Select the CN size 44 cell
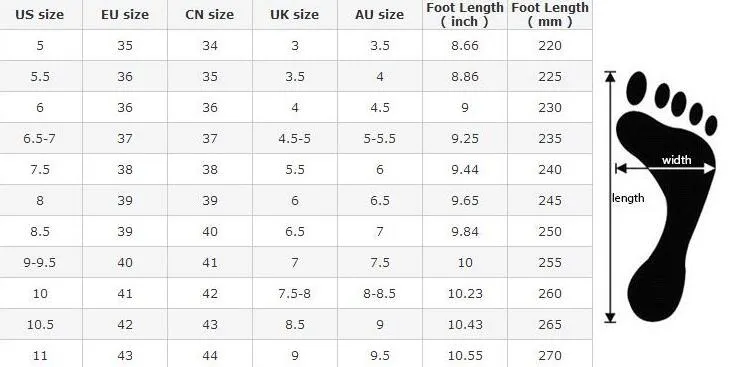Image resolution: width=730 pixels, height=367 pixels. tap(210, 355)
